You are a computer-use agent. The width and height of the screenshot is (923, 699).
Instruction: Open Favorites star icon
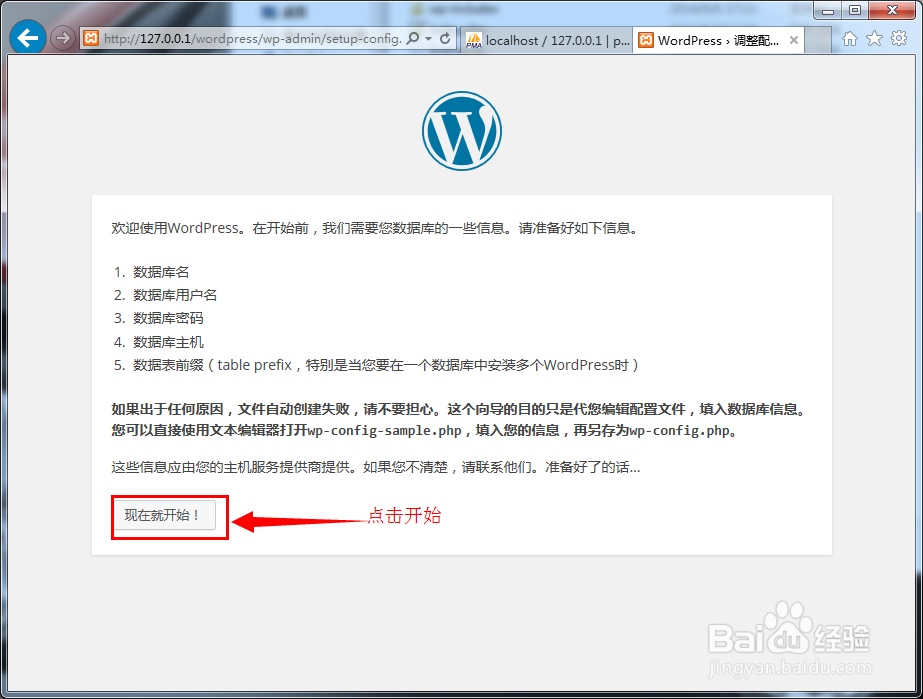[x=875, y=39]
